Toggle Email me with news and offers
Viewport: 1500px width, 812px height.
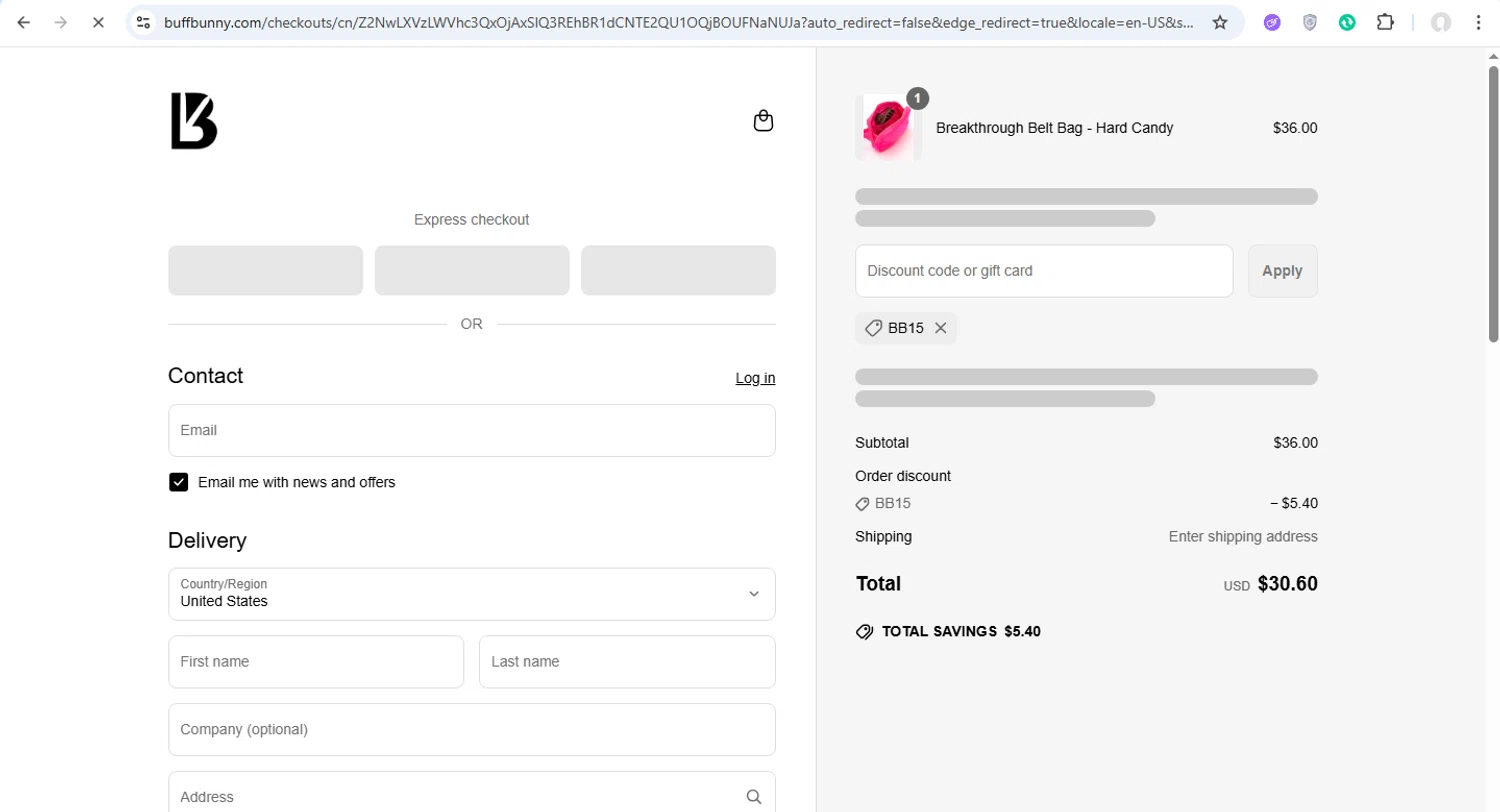[178, 482]
